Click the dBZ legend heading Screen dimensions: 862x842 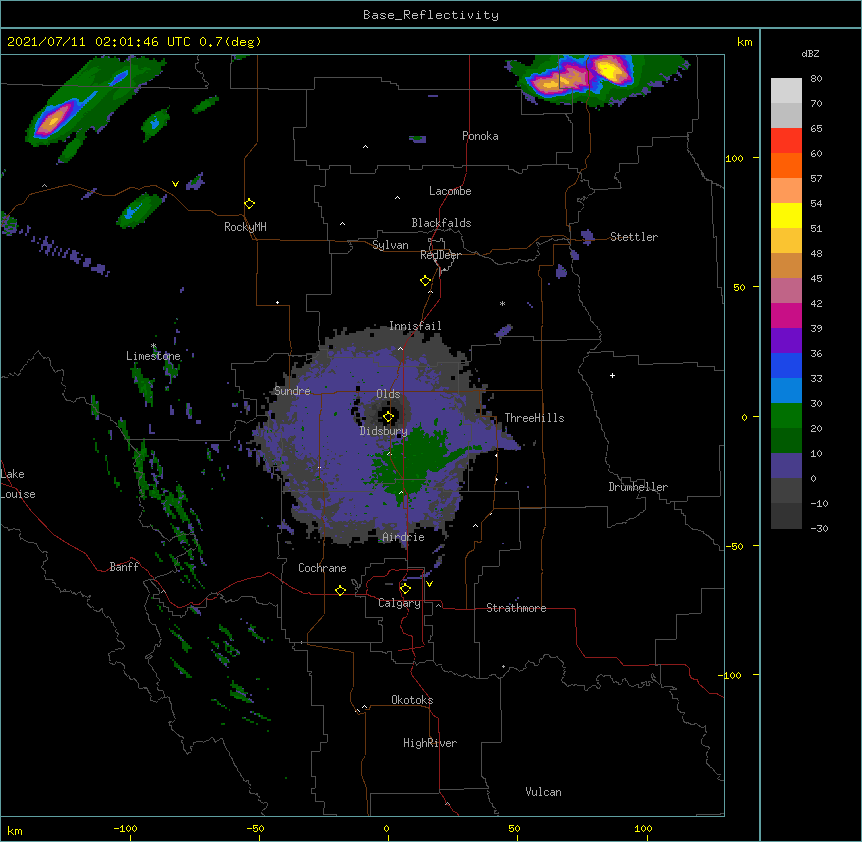[810, 54]
